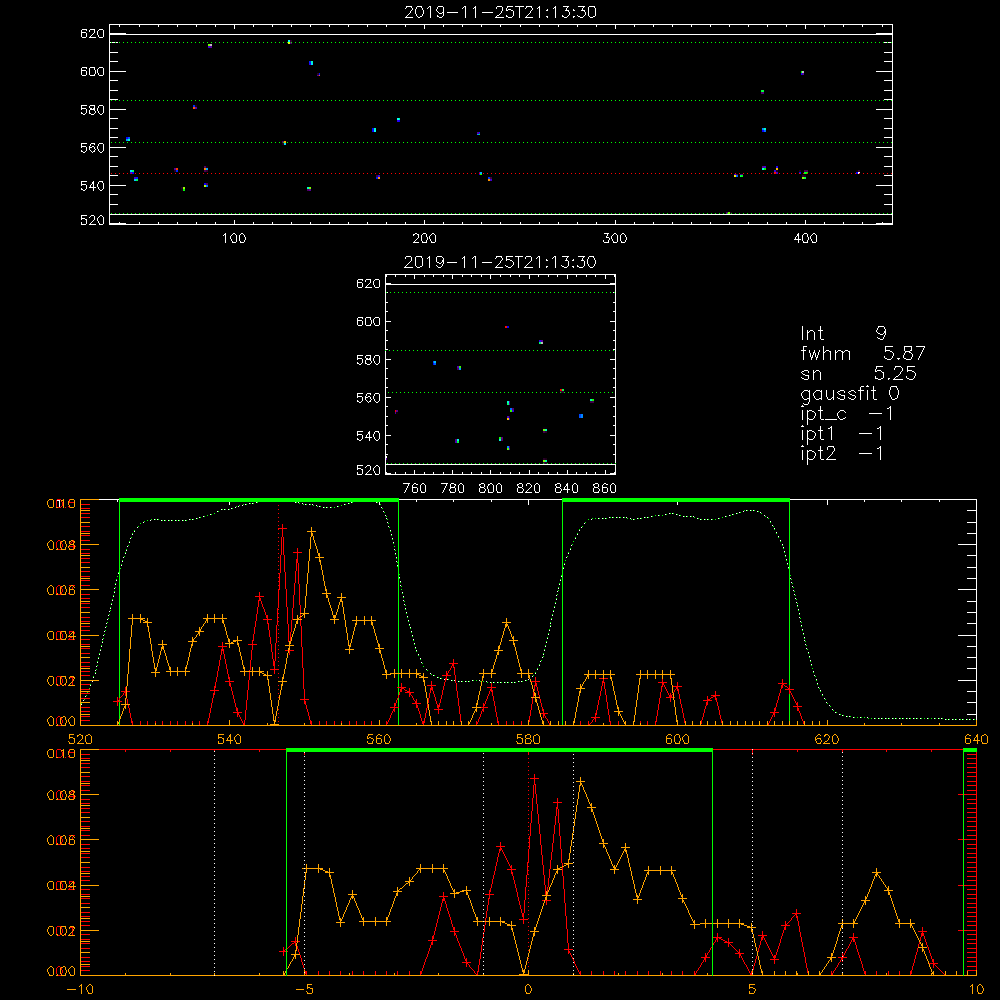The height and width of the screenshot is (1000, 1000).
Task: Click x-axis label '840' of the small scatter plot
Action: [566, 489]
